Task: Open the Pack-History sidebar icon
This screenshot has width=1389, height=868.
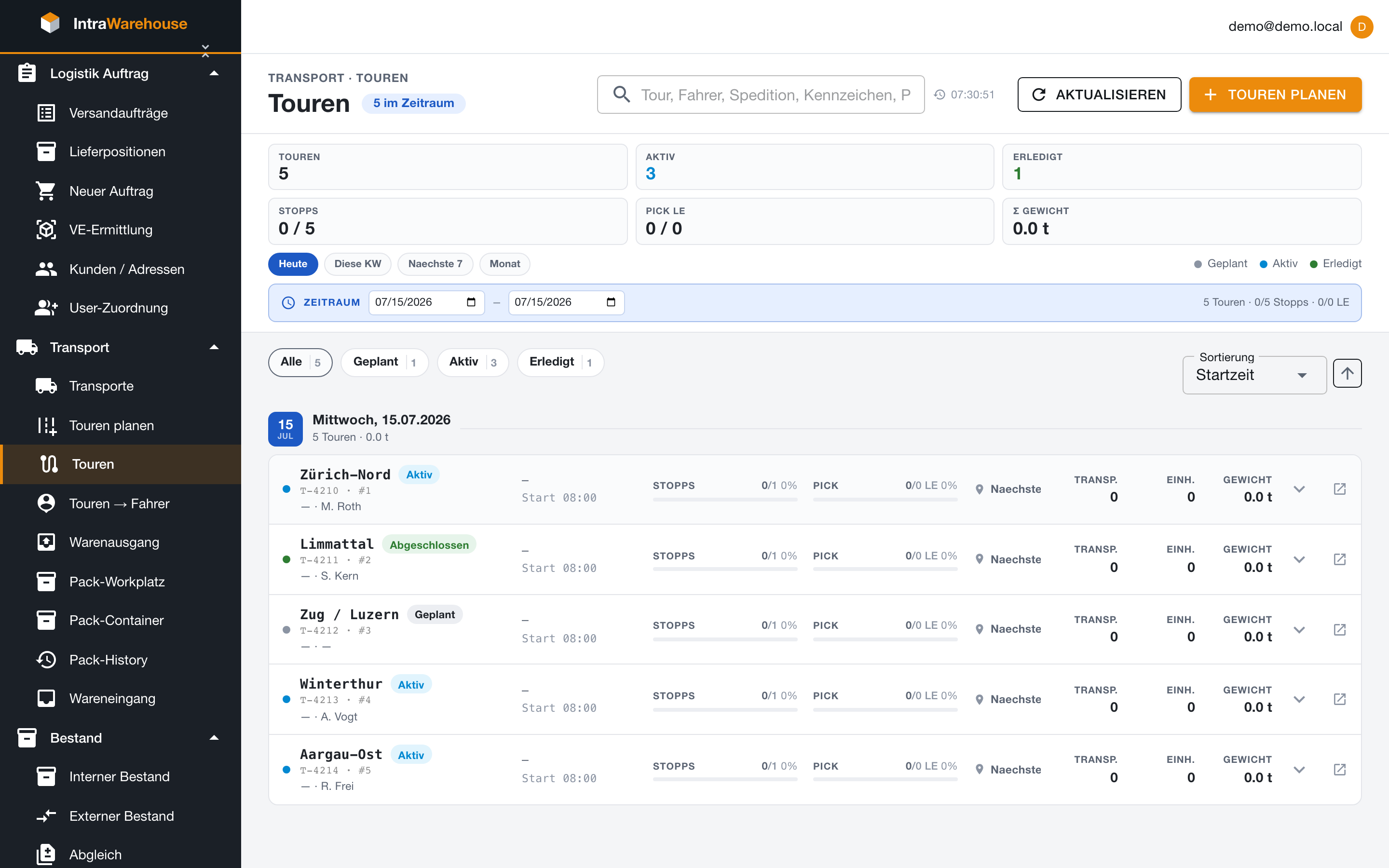Action: [46, 660]
